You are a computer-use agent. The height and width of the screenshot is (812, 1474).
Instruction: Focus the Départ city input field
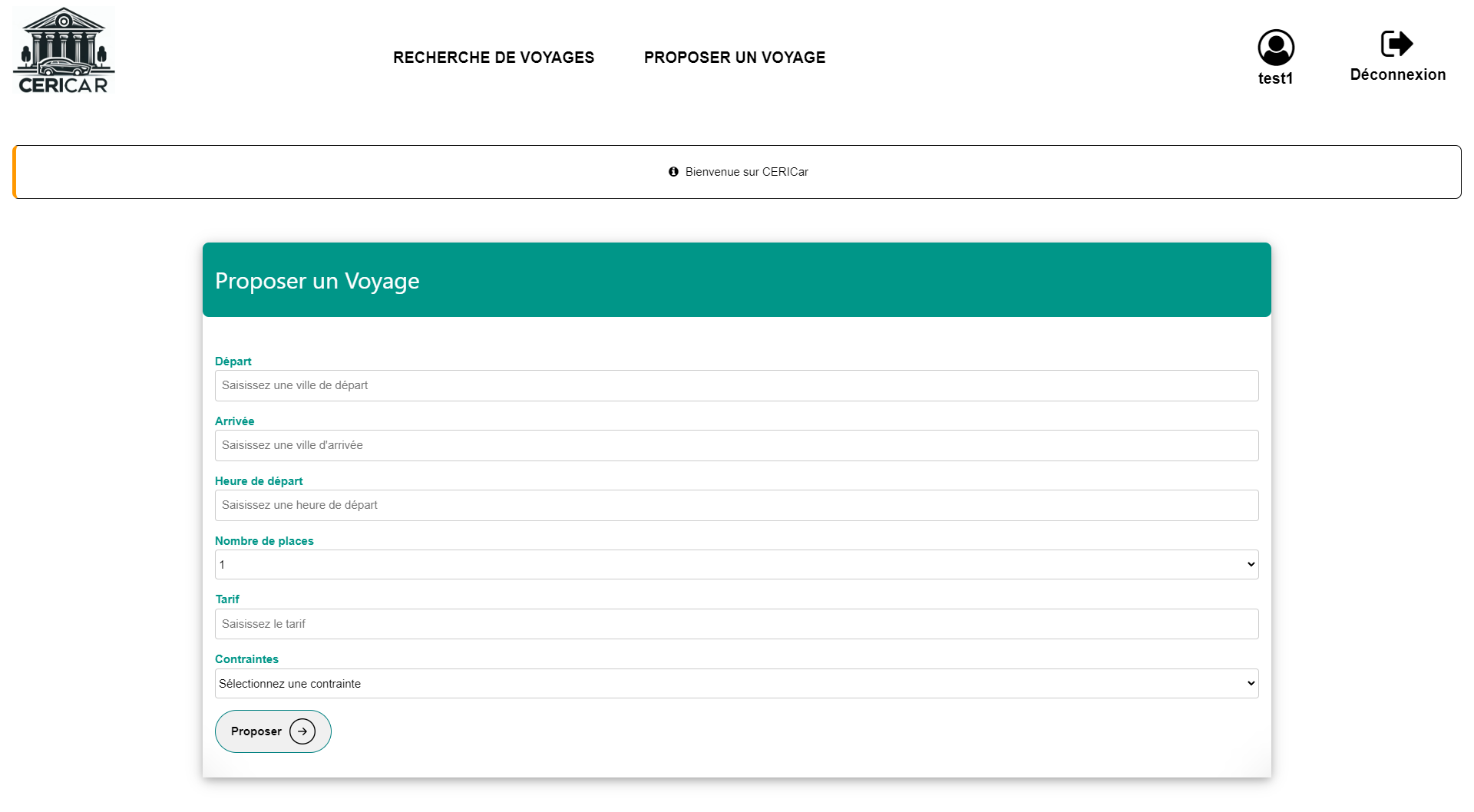(x=737, y=385)
